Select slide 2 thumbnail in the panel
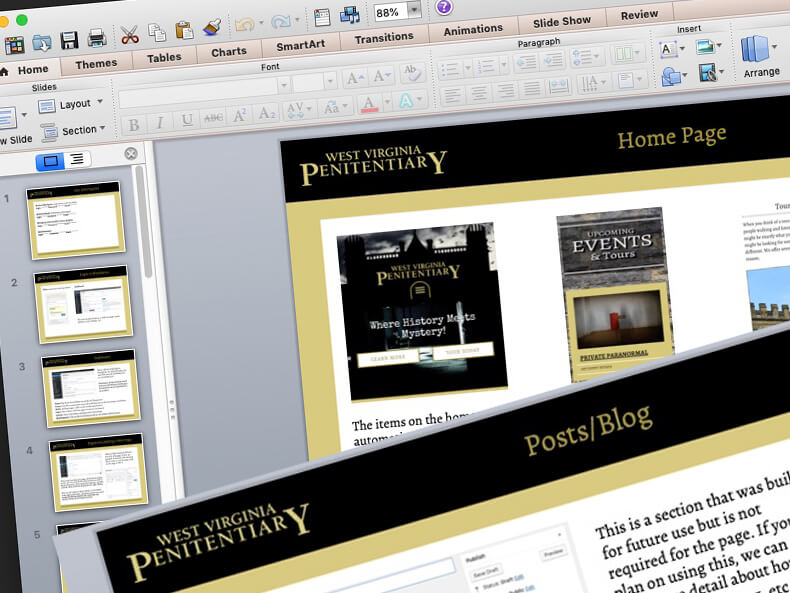Screen dimensions: 790x593 pyautogui.click(x=84, y=304)
